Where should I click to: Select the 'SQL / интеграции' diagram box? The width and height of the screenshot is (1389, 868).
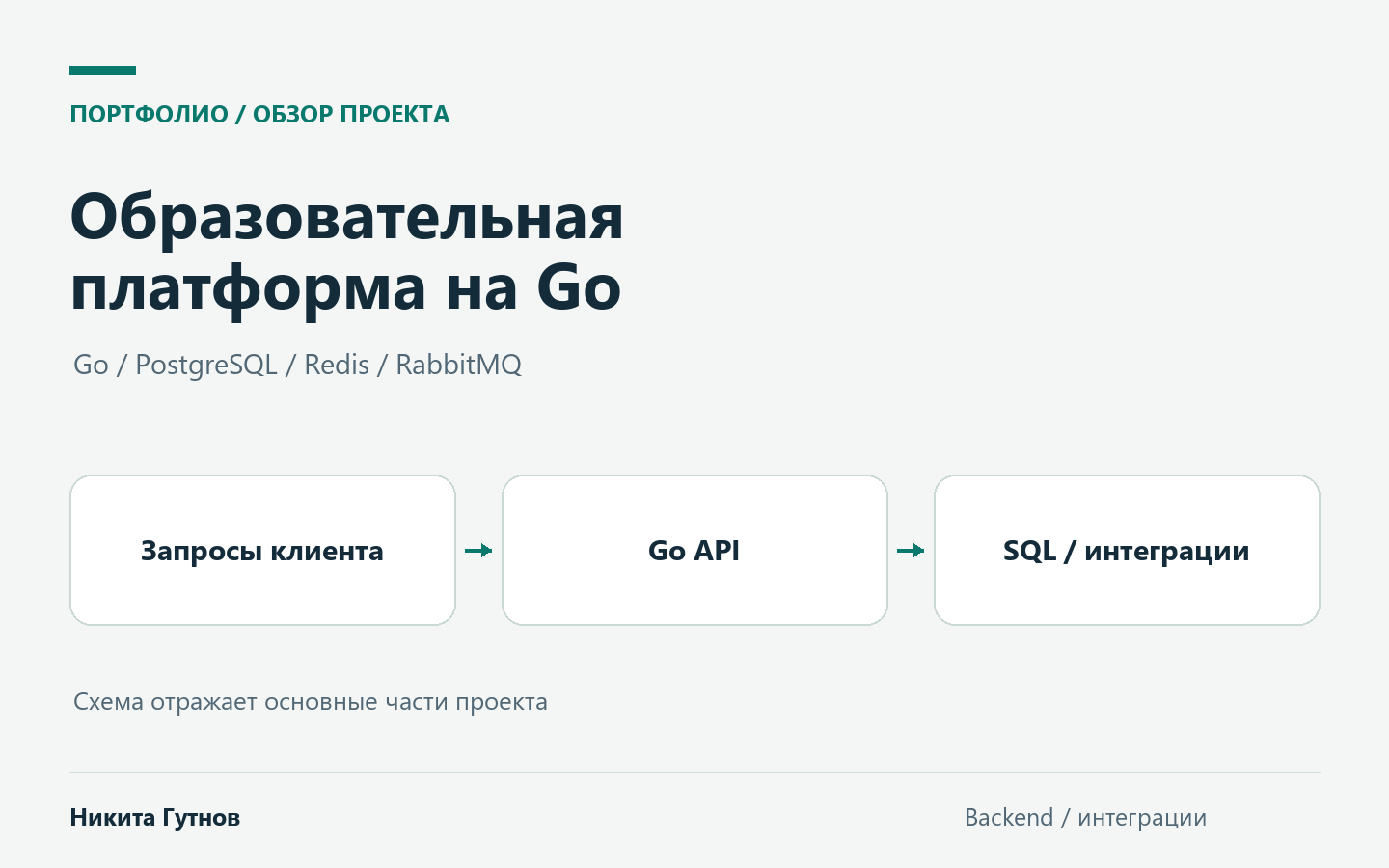(1127, 550)
